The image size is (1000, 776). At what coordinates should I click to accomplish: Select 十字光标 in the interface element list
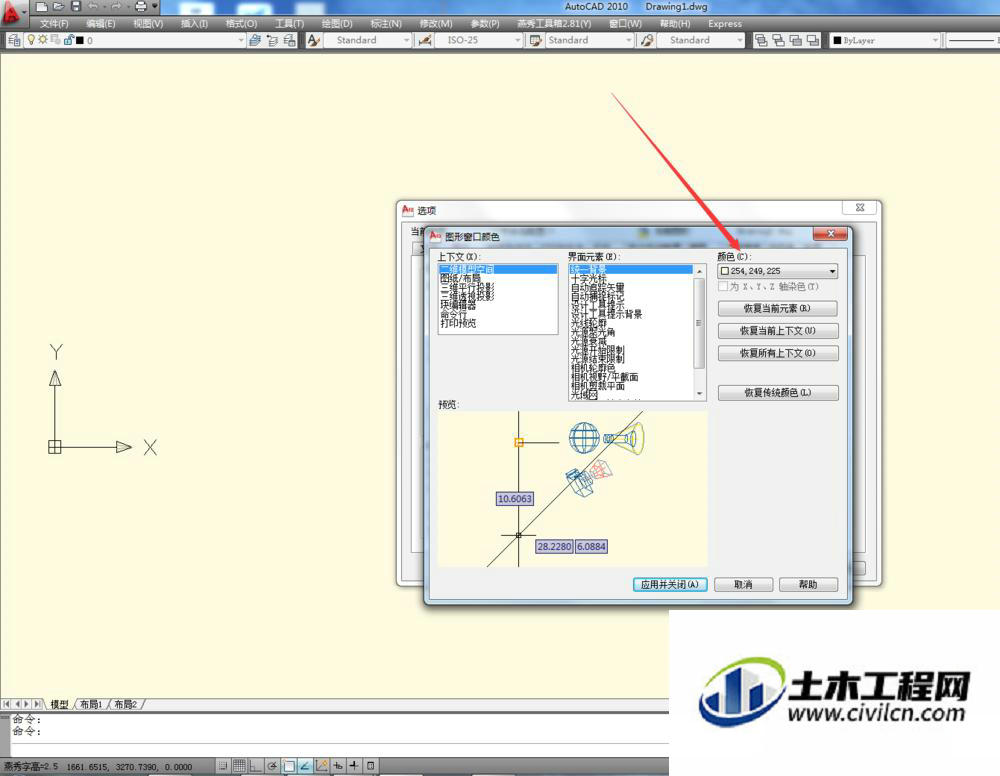click(588, 279)
